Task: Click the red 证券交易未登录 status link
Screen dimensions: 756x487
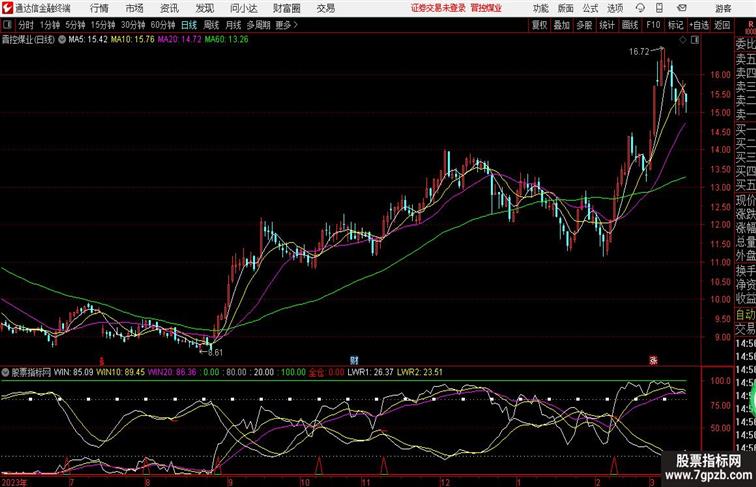Action: [x=438, y=8]
